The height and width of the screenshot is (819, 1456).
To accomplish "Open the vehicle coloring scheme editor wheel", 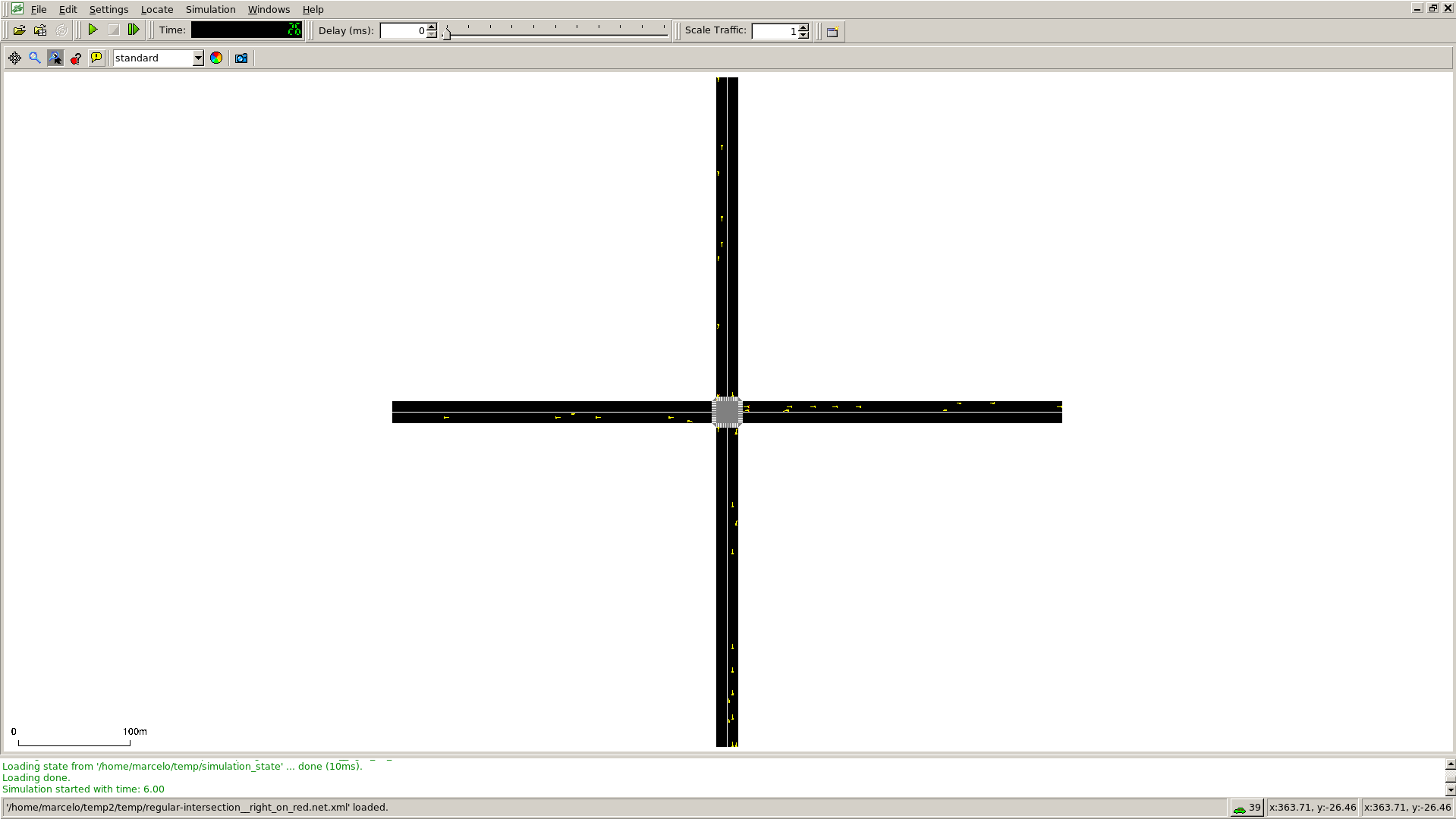I will [x=216, y=58].
